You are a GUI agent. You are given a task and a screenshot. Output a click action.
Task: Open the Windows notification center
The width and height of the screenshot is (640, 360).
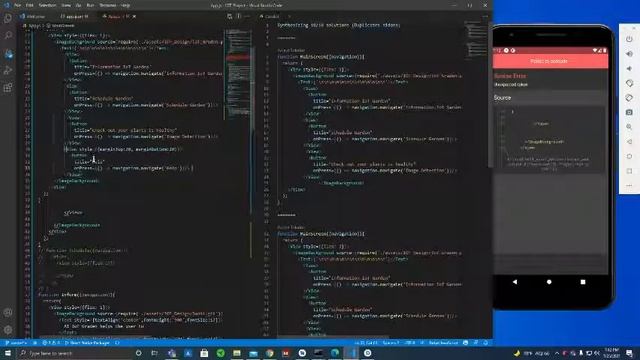pos(629,353)
